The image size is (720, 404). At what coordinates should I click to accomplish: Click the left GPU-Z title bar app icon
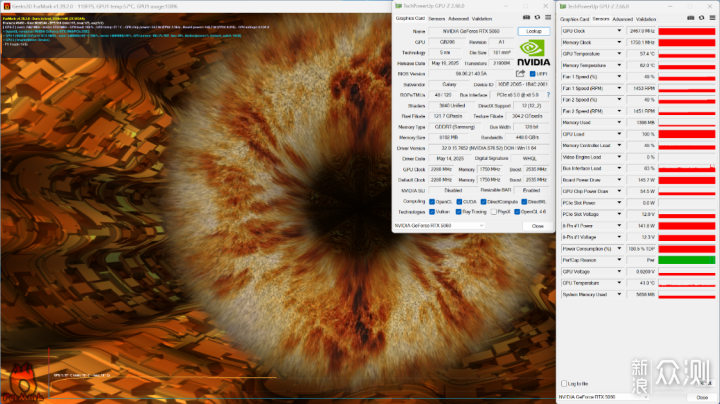click(398, 6)
